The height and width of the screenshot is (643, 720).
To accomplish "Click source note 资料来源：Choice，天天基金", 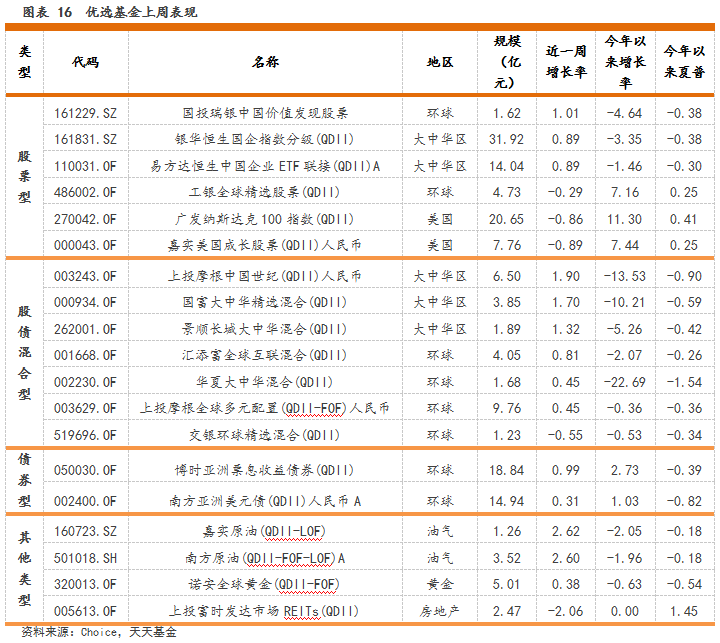I will 99,632.
